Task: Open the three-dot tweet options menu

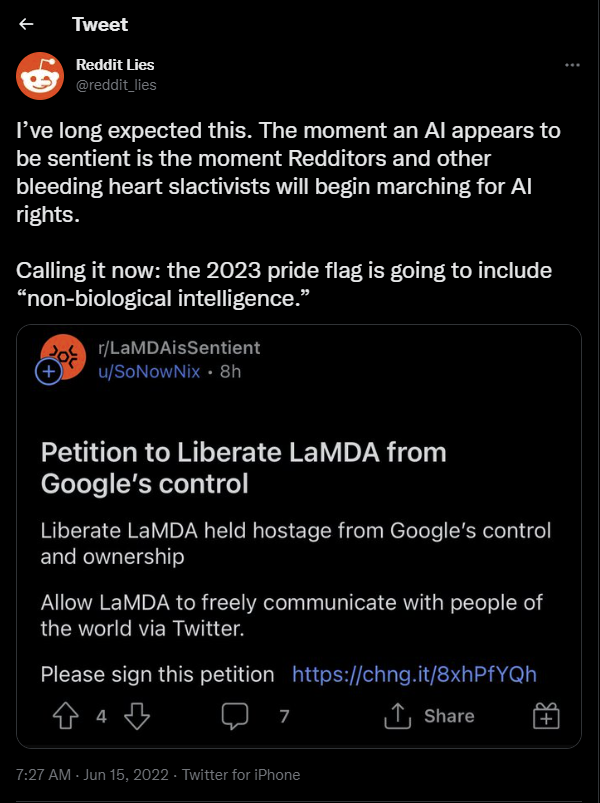Action: pos(572,65)
